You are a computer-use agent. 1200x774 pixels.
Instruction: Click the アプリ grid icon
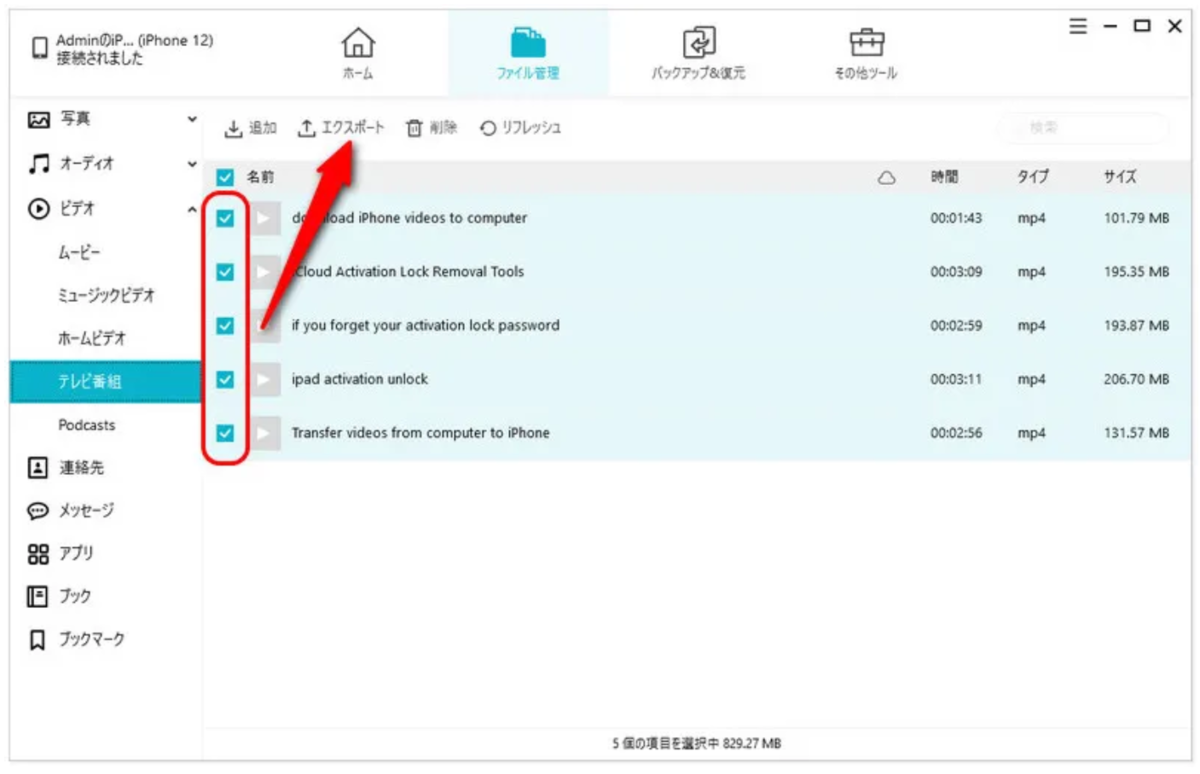click(x=38, y=553)
